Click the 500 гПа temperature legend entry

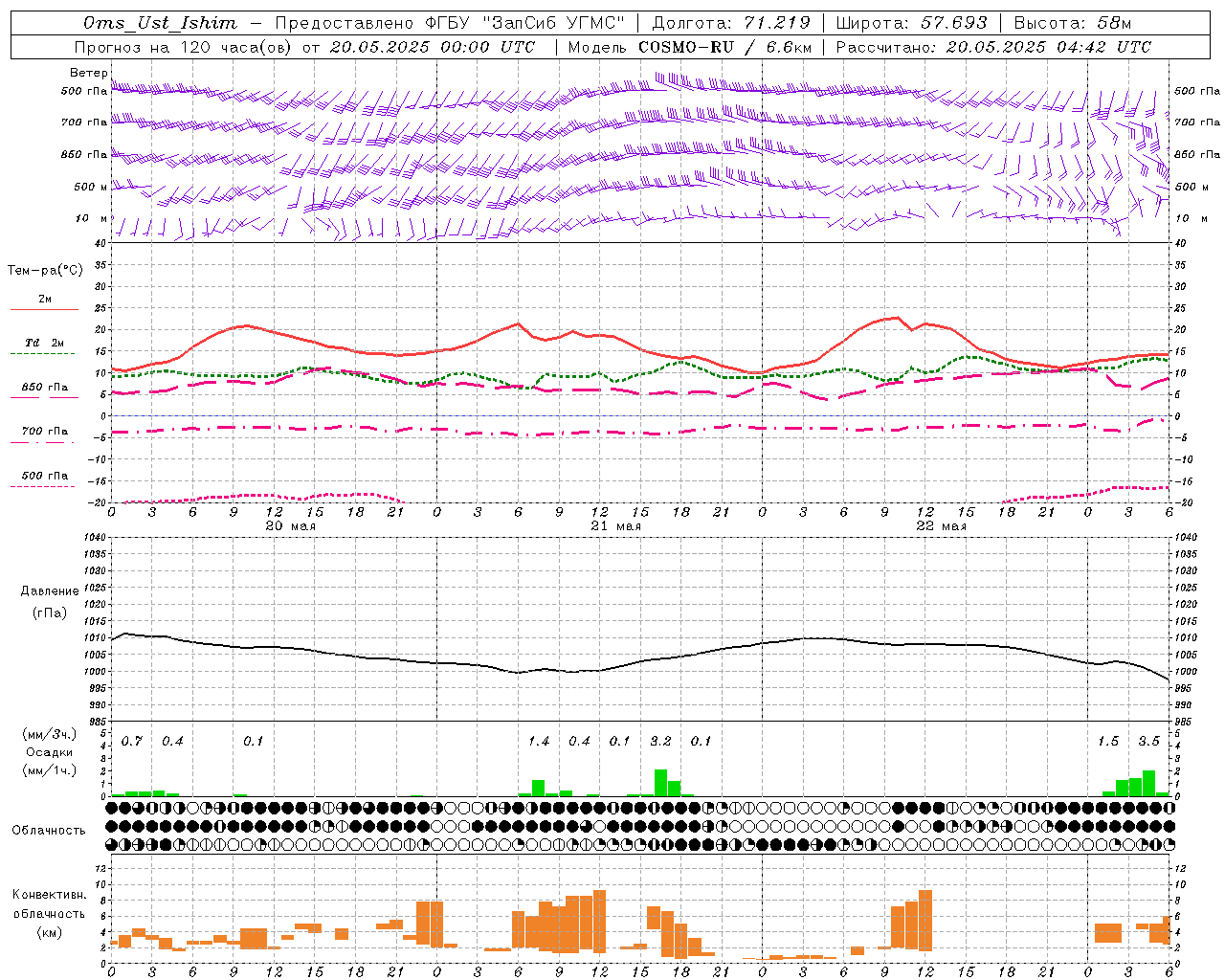[45, 476]
